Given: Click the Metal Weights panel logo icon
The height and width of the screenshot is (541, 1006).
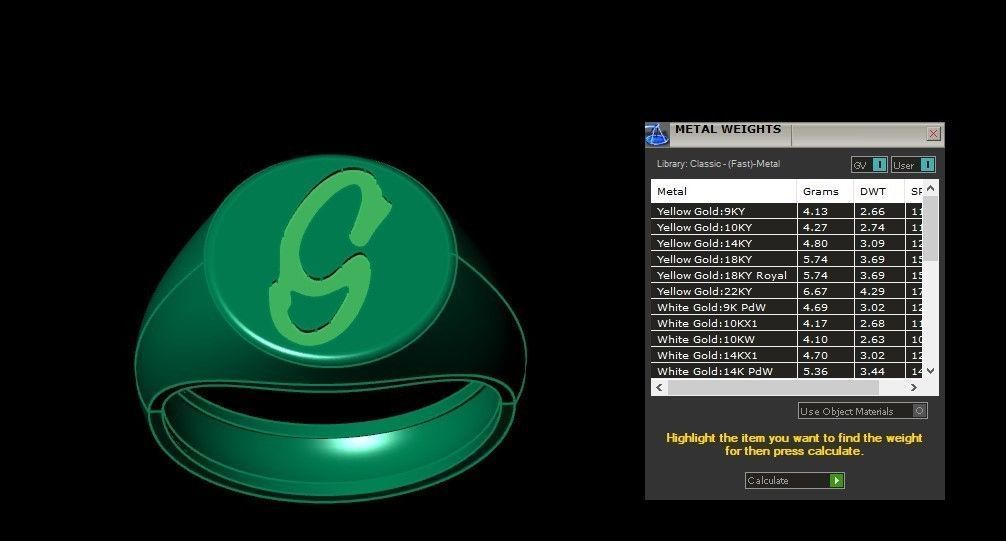Looking at the screenshot, I should 656,134.
